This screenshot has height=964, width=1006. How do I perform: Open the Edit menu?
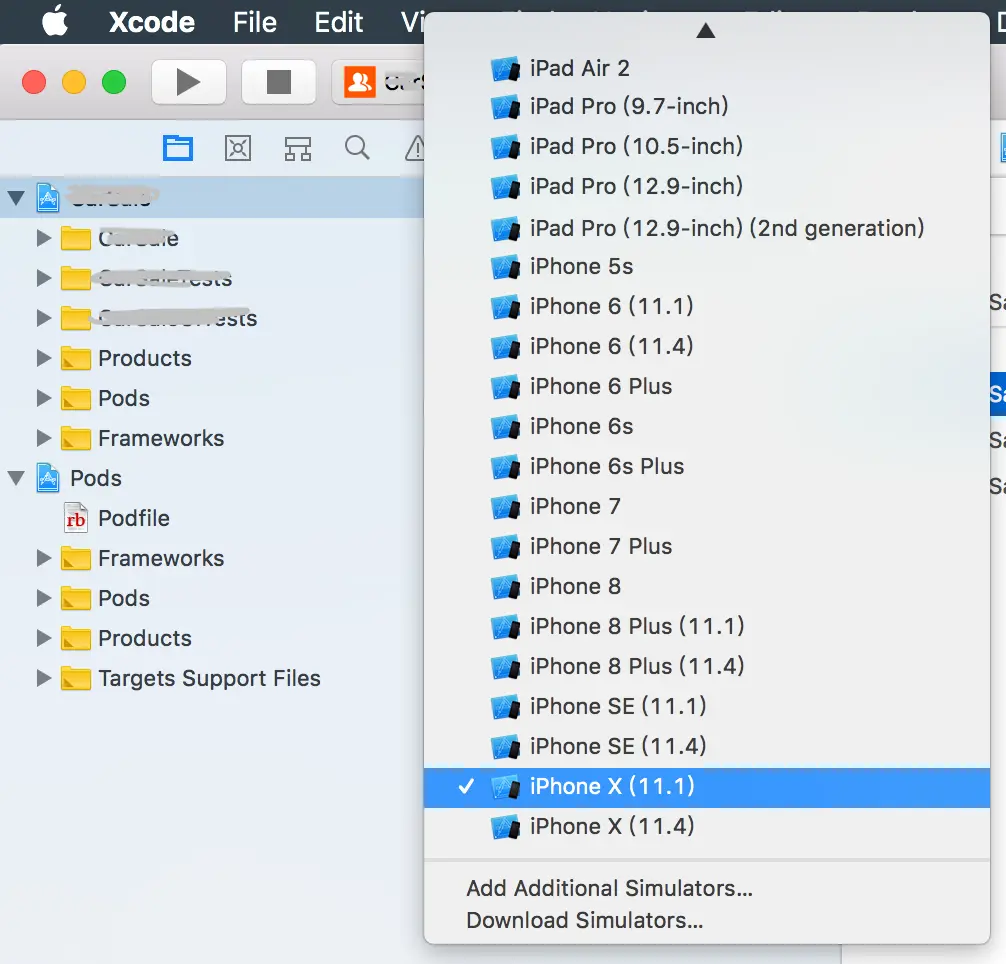(x=338, y=22)
